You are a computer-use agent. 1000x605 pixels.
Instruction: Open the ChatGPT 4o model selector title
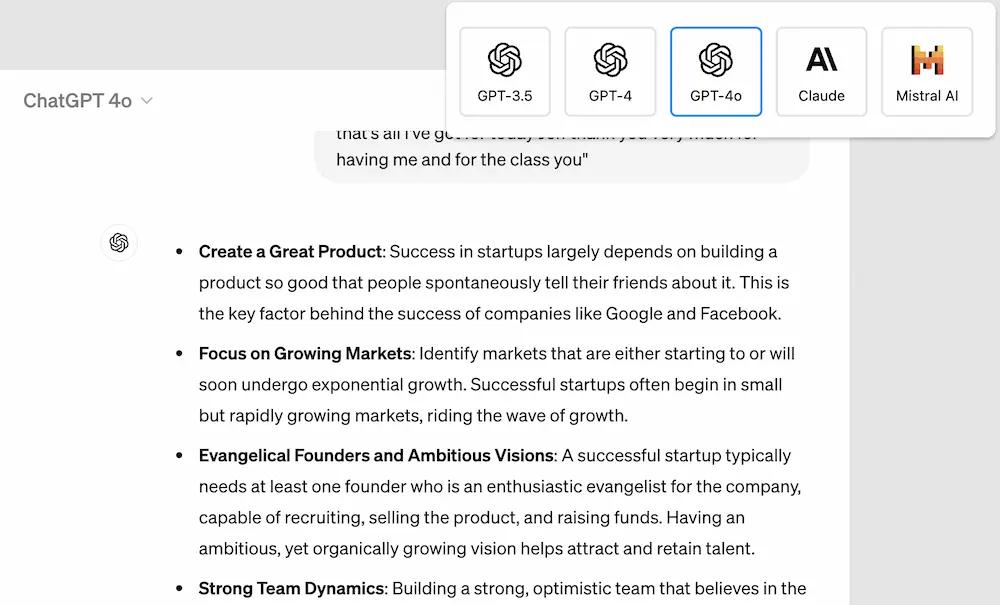coord(78,101)
